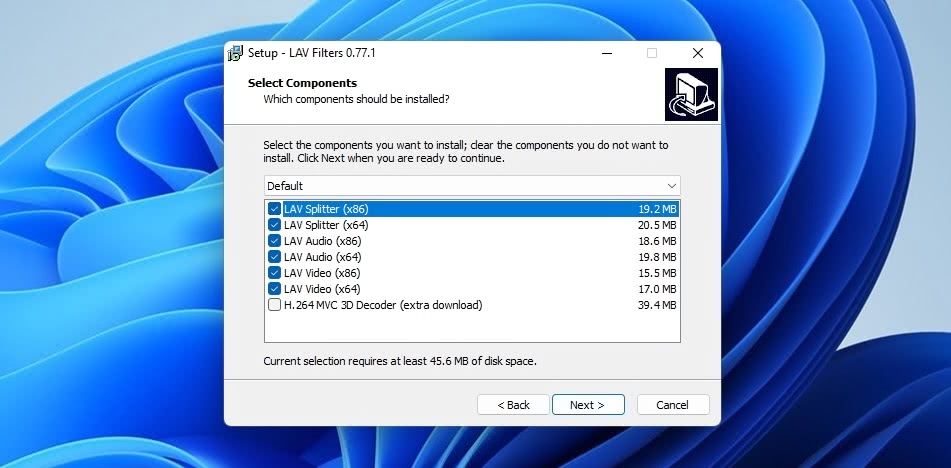The height and width of the screenshot is (468, 951).
Task: Cancel the LAV Filters setup
Action: coord(673,405)
